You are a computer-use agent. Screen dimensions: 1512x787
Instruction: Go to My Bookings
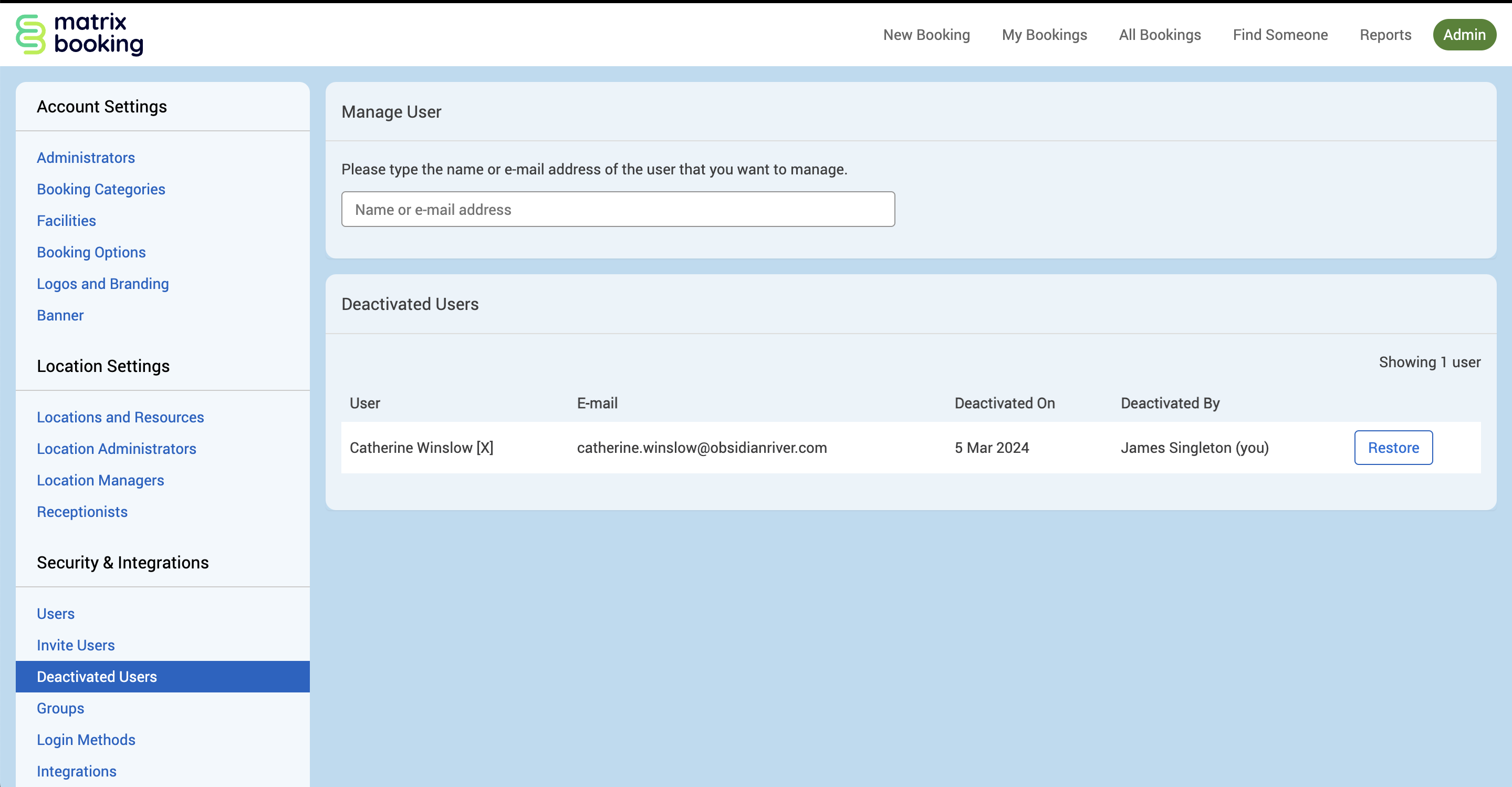(x=1044, y=35)
